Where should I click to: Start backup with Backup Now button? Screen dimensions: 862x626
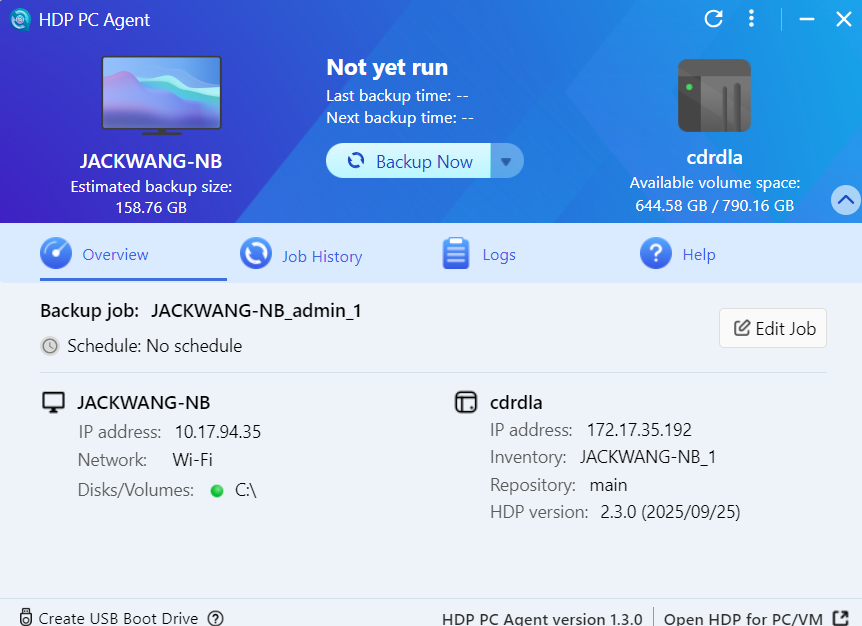click(x=409, y=161)
